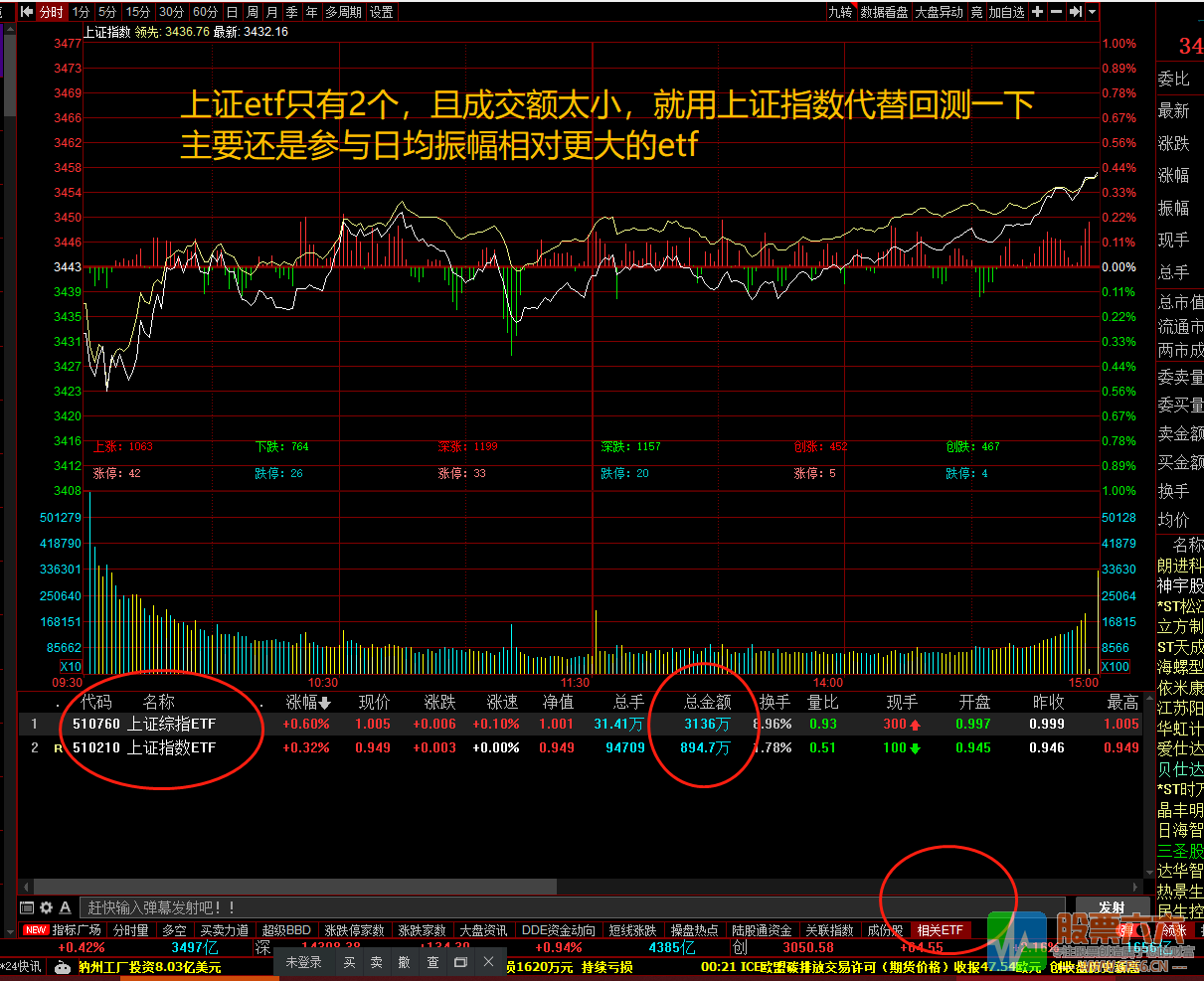Click 未登录 to log in
The width and height of the screenshot is (1204, 981).
[x=303, y=960]
